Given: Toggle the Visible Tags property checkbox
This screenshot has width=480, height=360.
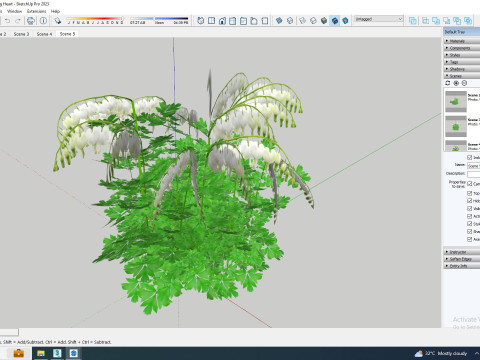Looking at the screenshot, I should coord(470,208).
